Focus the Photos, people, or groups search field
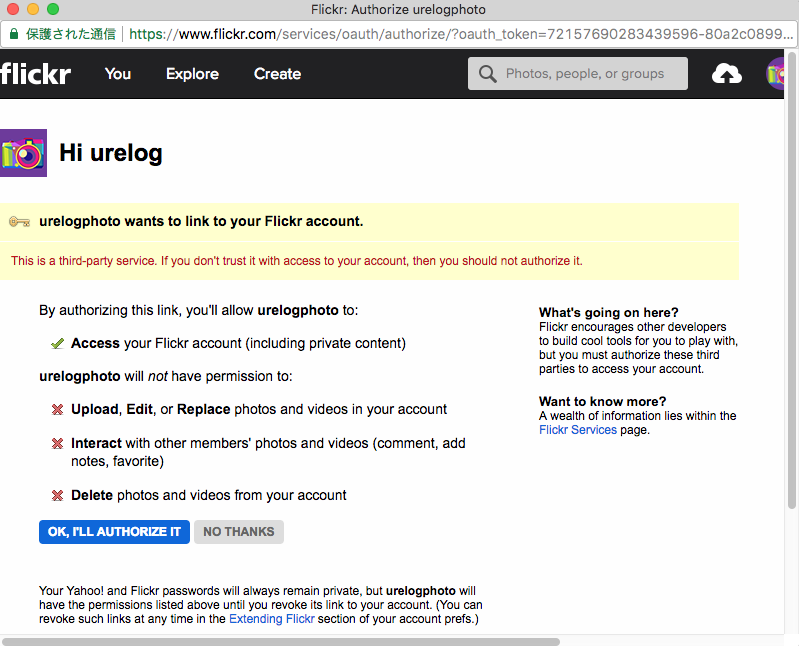799x646 pixels. tap(578, 74)
